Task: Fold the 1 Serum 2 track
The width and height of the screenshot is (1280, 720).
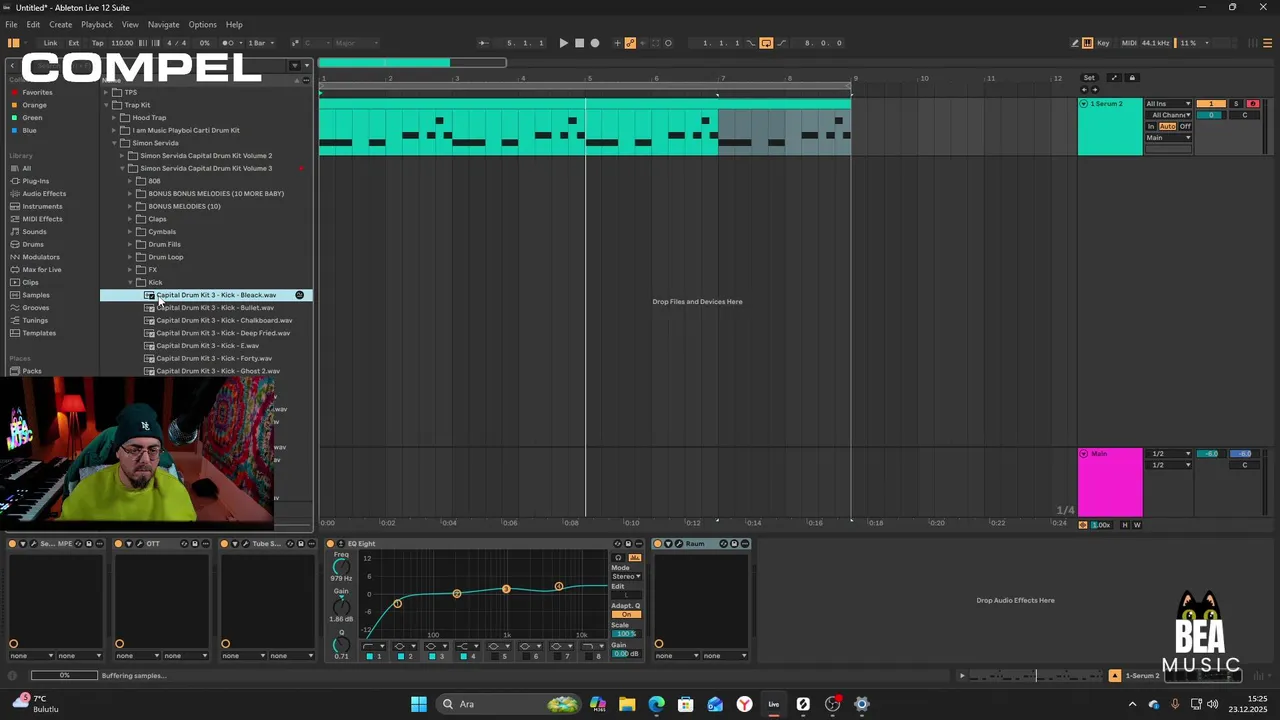Action: (x=1083, y=104)
